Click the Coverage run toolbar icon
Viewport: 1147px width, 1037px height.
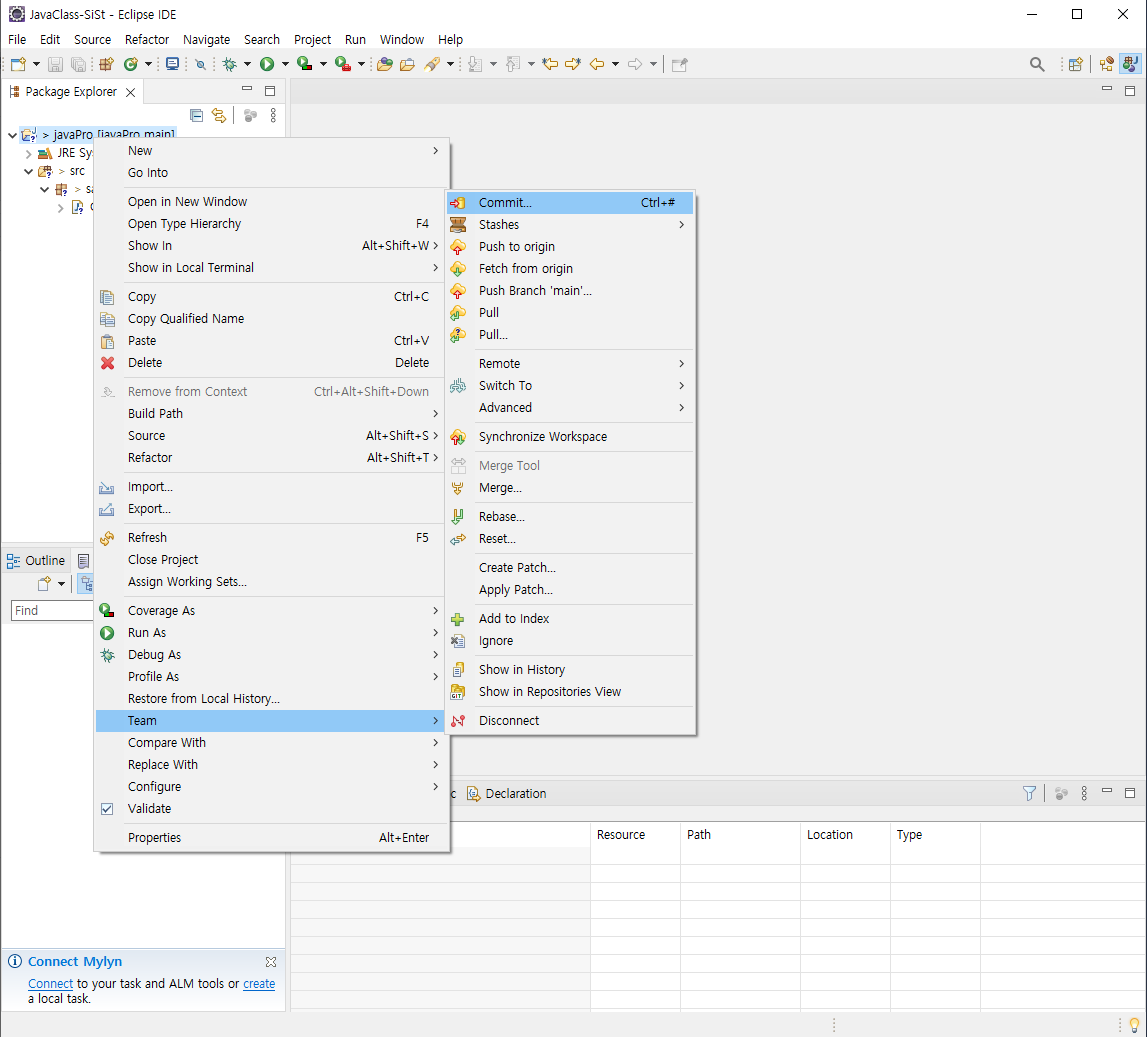point(305,64)
